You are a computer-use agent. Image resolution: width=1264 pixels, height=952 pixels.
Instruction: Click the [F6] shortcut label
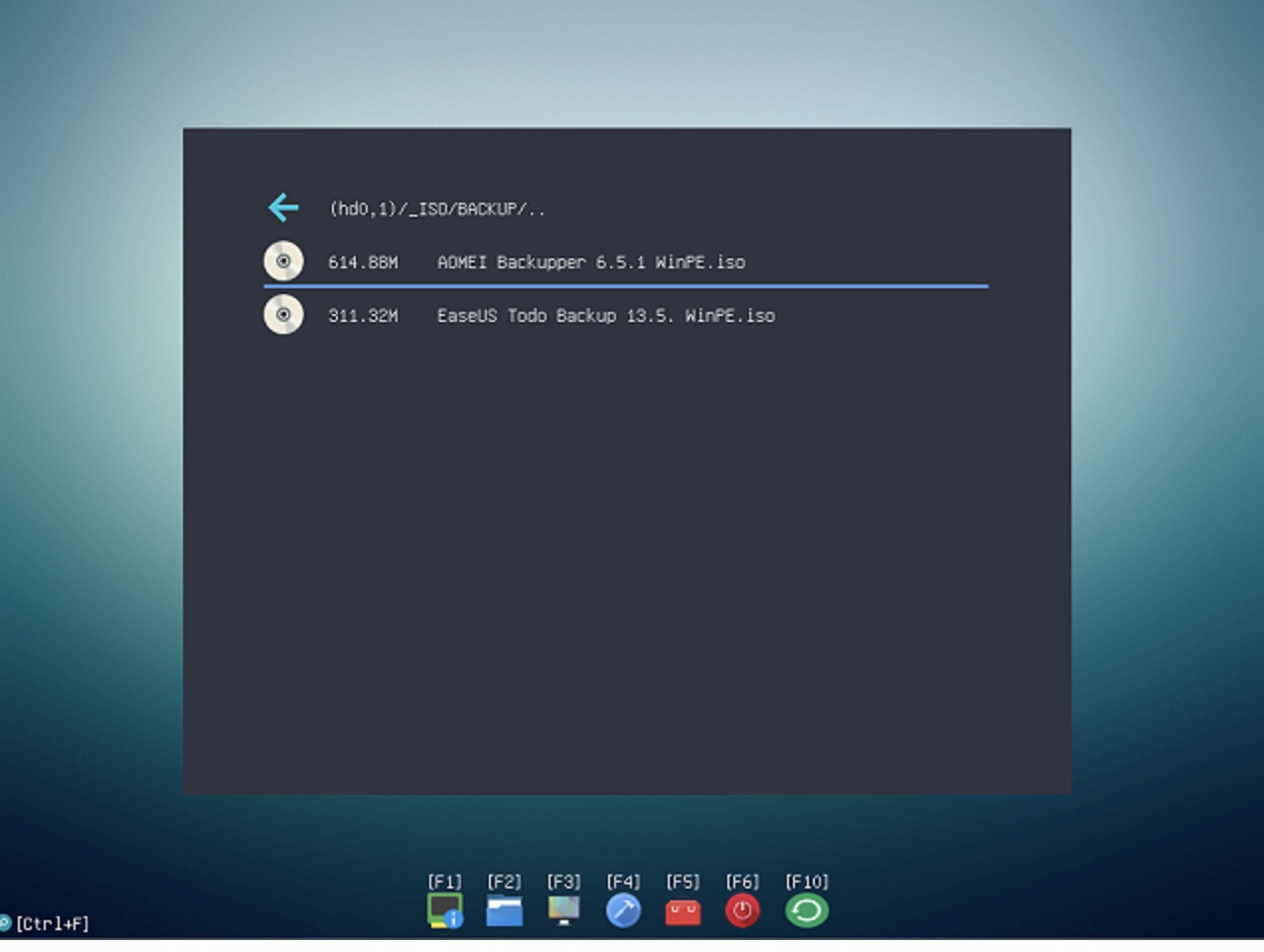tap(742, 882)
